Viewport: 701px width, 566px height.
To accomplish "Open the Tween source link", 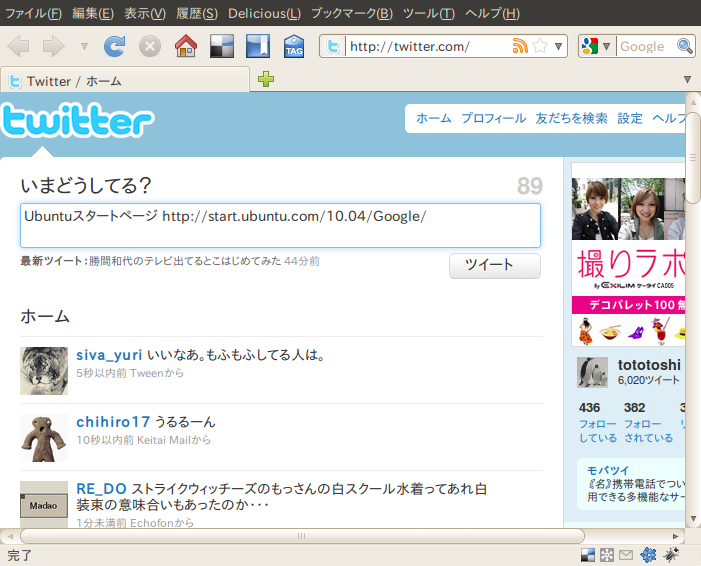I will tap(147, 373).
